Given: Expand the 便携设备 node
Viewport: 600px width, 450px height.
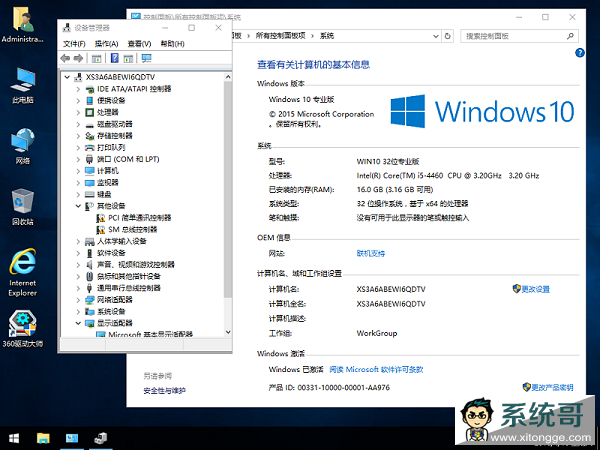Looking at the screenshot, I should pyautogui.click(x=78, y=101).
